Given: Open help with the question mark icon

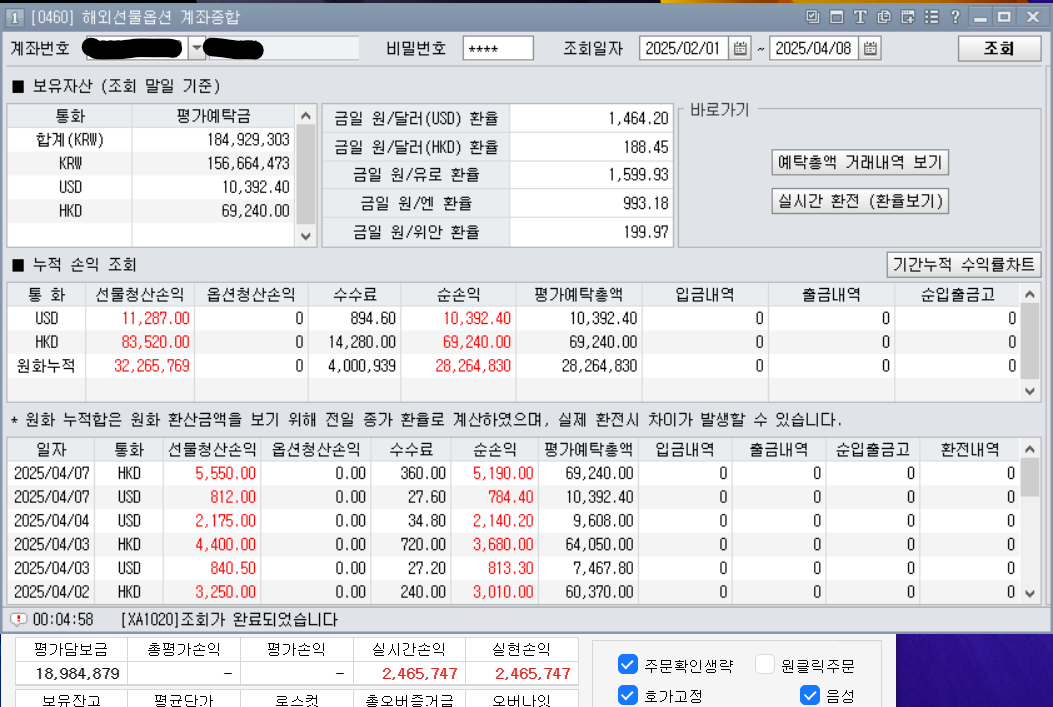Looking at the screenshot, I should 955,17.
